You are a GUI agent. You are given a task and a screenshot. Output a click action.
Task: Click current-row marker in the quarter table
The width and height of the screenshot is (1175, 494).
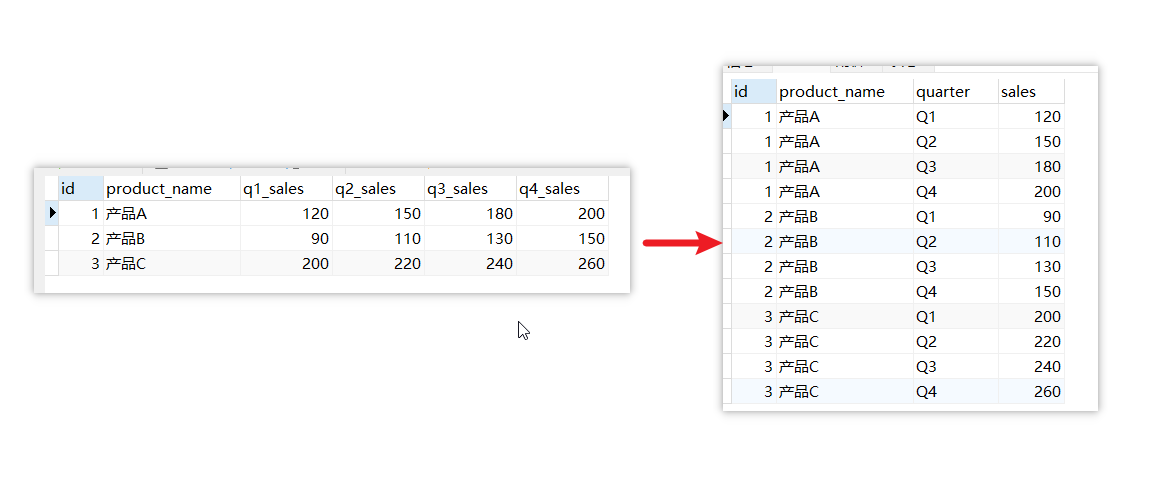pos(726,116)
